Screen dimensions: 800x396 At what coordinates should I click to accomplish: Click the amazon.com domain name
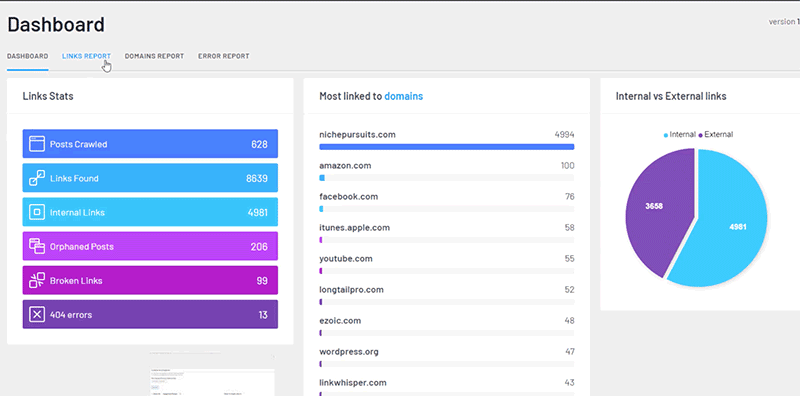click(x=345, y=166)
